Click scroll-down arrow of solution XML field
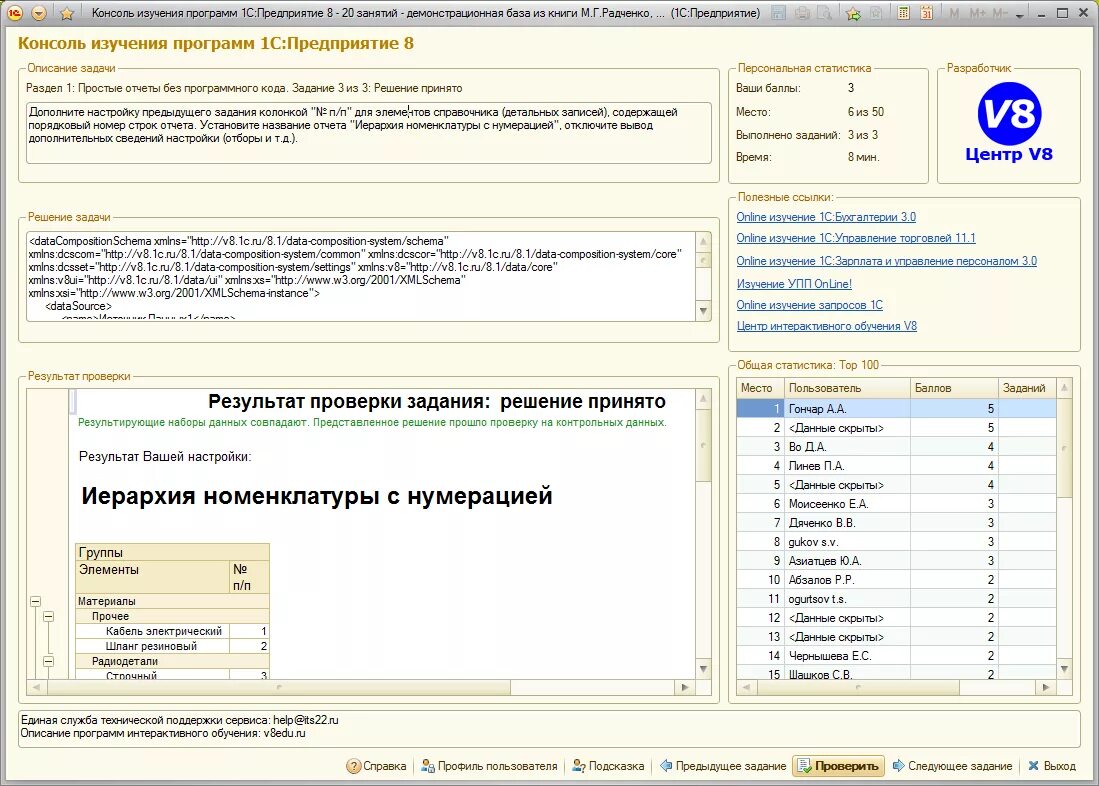The width and height of the screenshot is (1099, 786). [703, 311]
